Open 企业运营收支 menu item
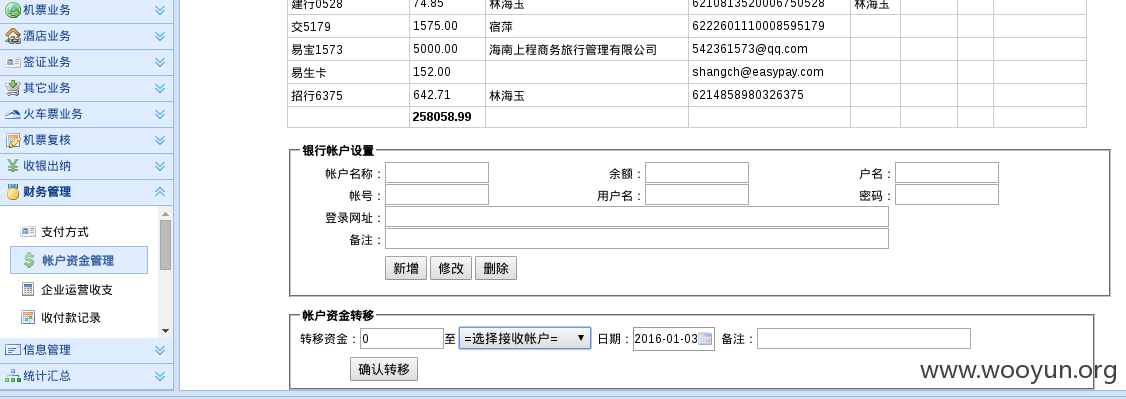 (x=78, y=290)
